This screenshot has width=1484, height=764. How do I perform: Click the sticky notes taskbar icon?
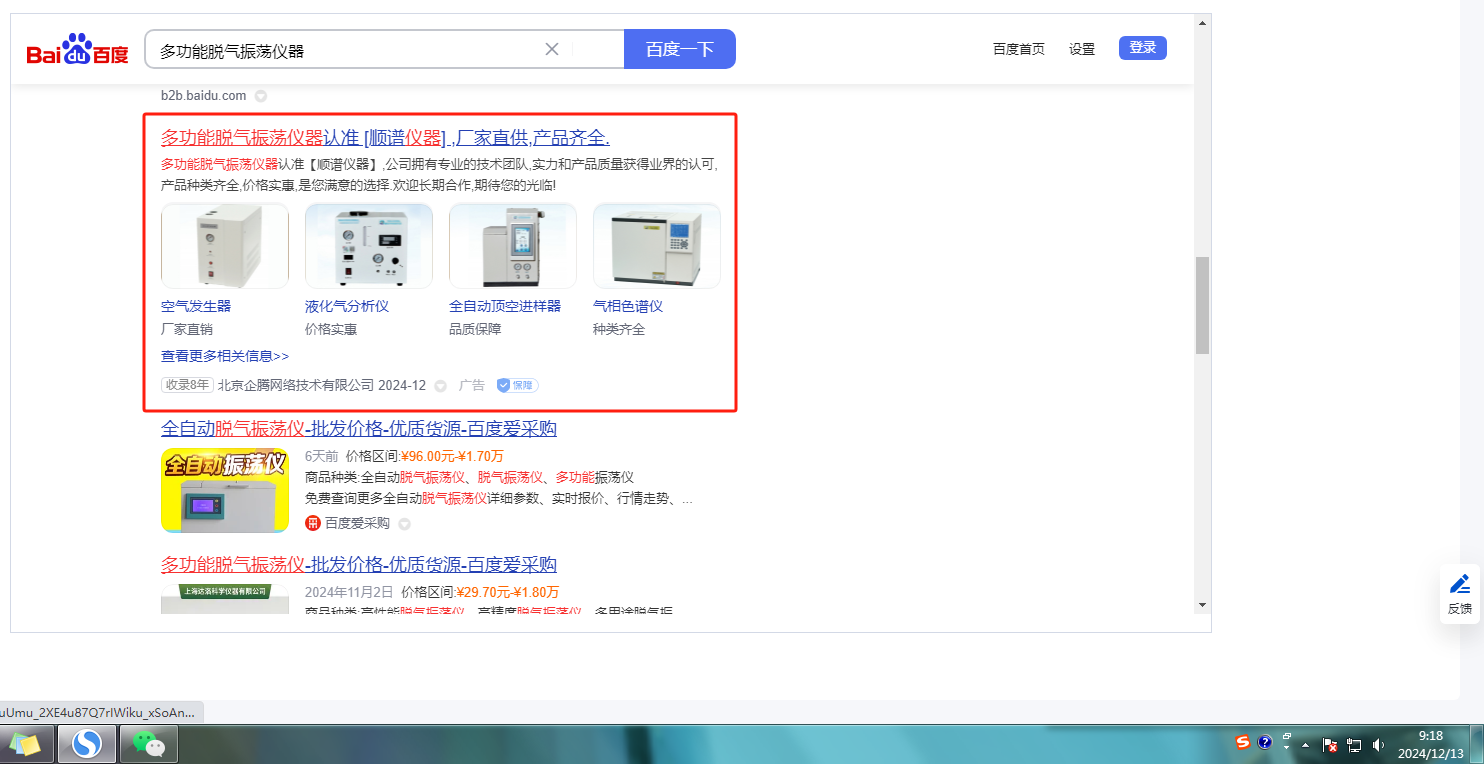pyautogui.click(x=27, y=744)
